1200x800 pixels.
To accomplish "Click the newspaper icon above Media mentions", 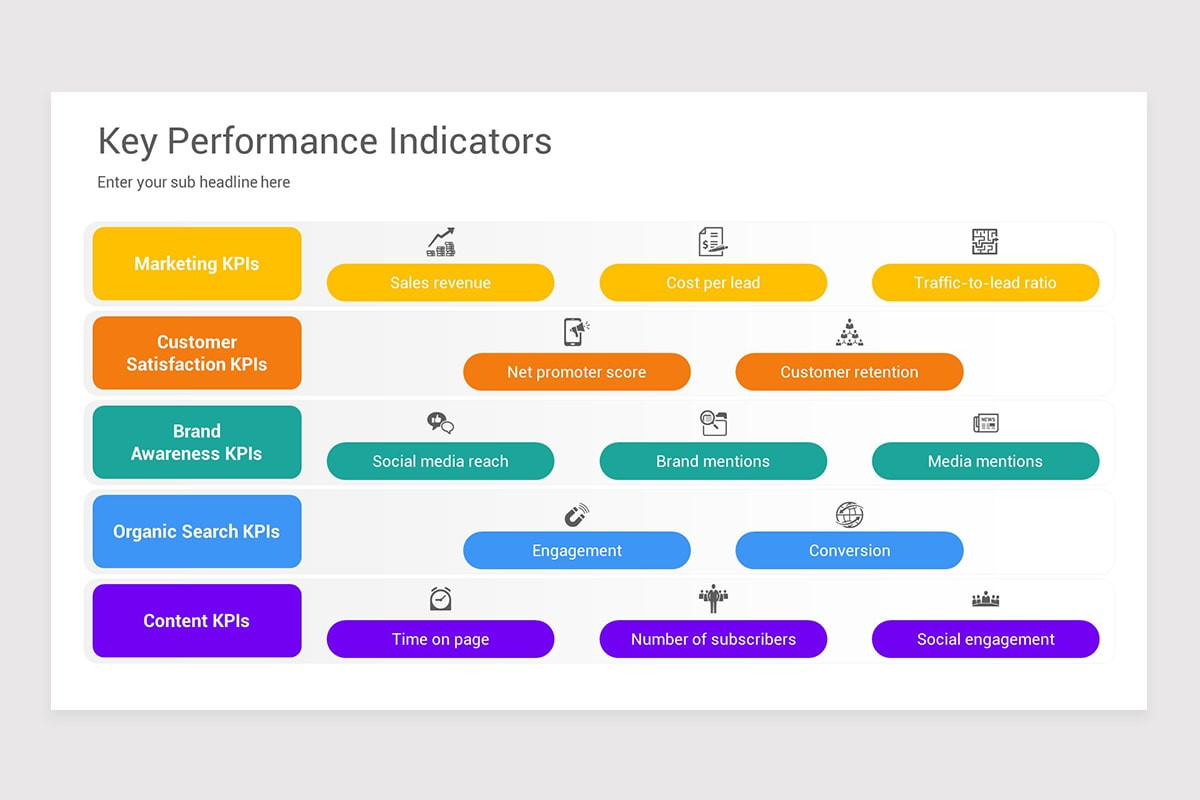I will coord(986,423).
